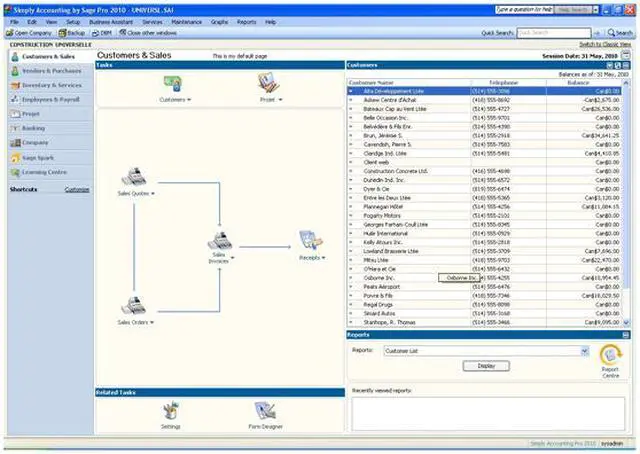The image size is (640, 454).
Task: Select customer Regal Drugs
Action: click(484, 305)
